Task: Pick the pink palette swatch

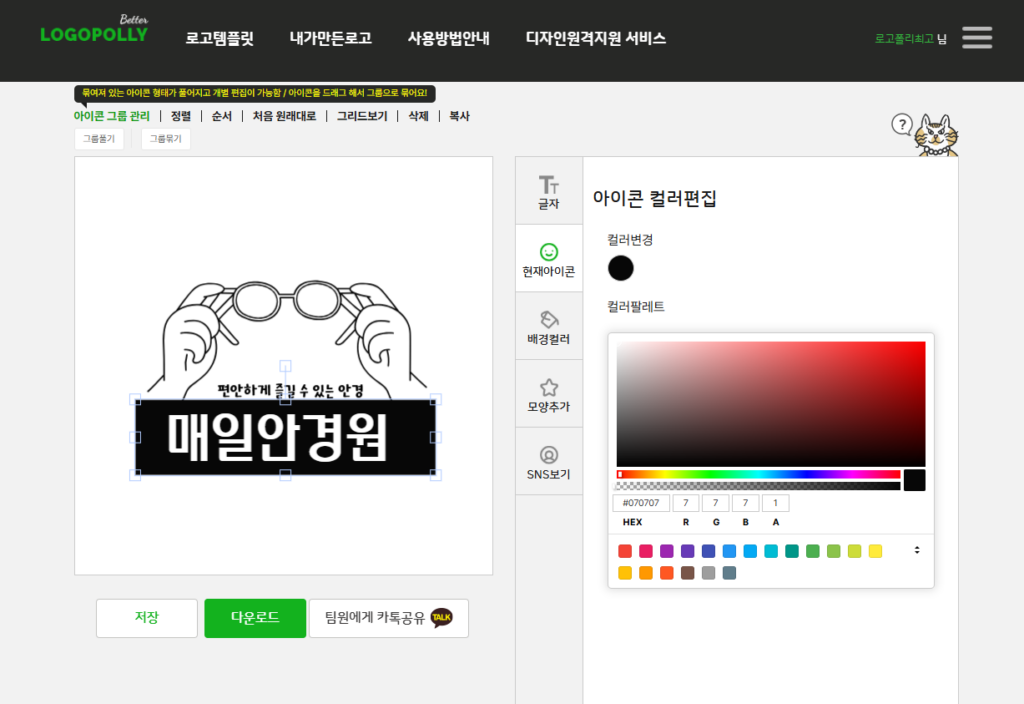Action: point(646,551)
